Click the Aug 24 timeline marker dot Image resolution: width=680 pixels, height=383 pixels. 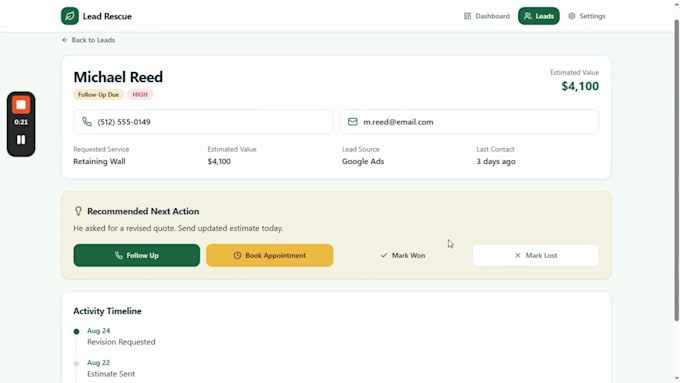(76, 331)
